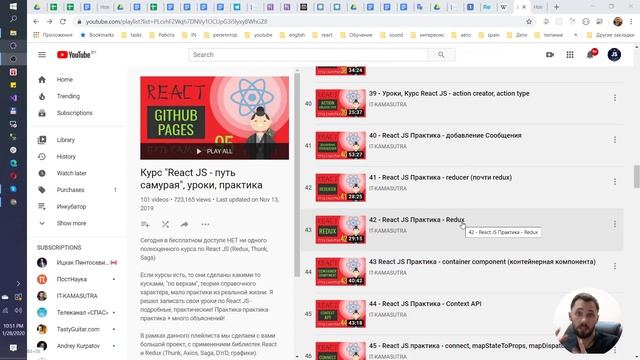
Task: Open the notifications bell
Action: pos(591,55)
